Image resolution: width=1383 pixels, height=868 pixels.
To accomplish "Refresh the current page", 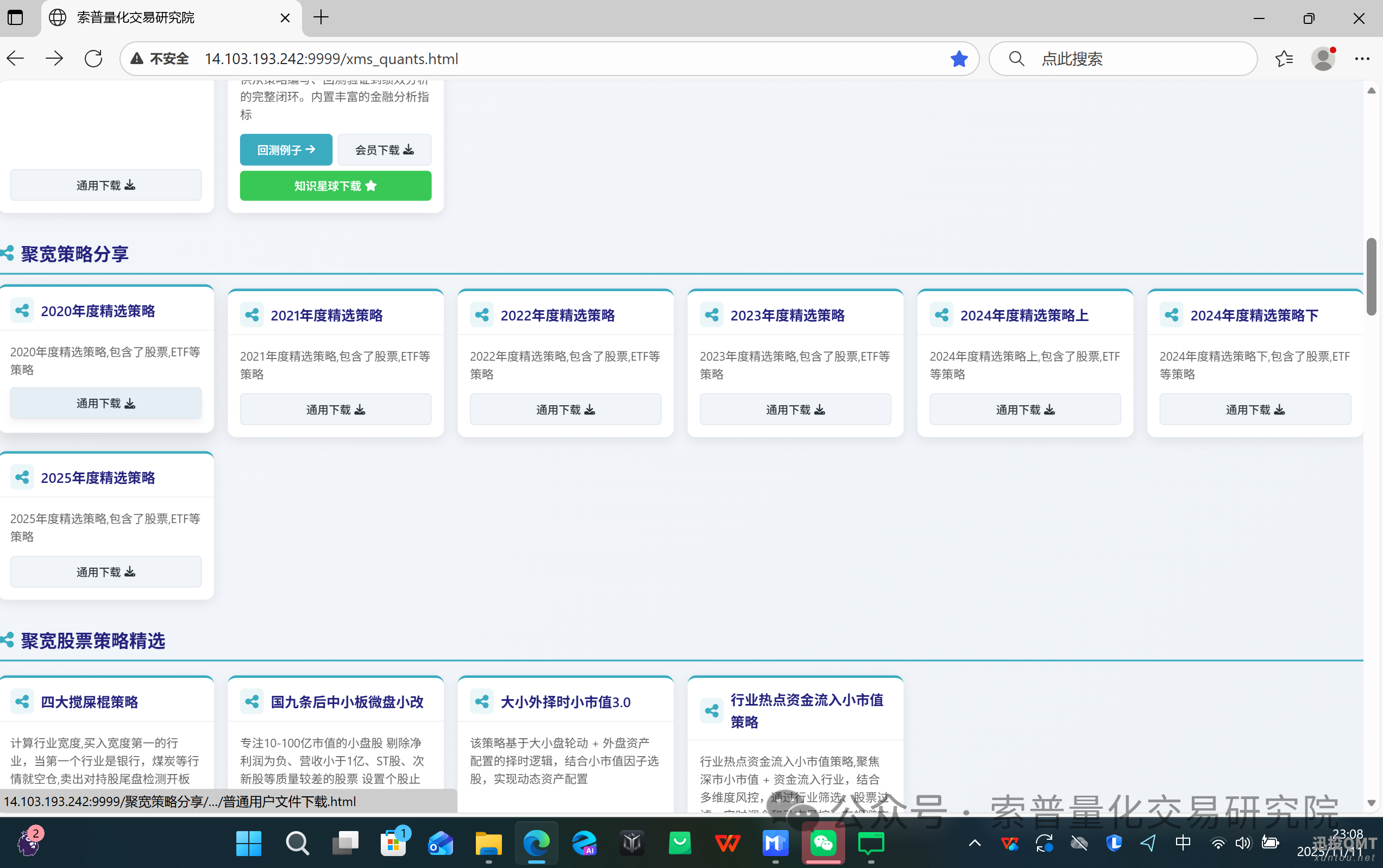I will point(92,58).
